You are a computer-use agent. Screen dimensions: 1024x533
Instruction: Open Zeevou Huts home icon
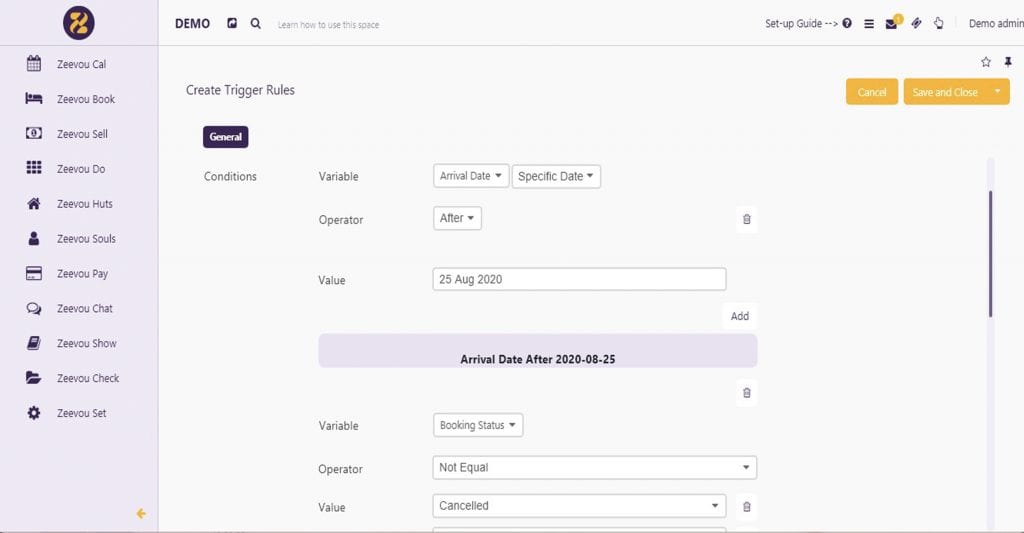point(34,203)
